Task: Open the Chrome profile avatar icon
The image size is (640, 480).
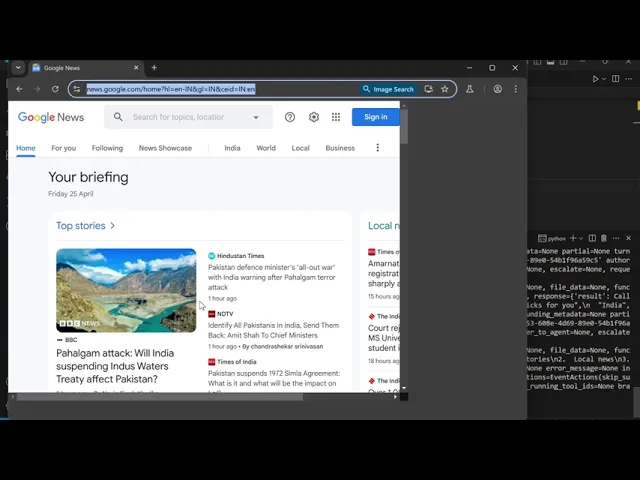Action: [498, 89]
